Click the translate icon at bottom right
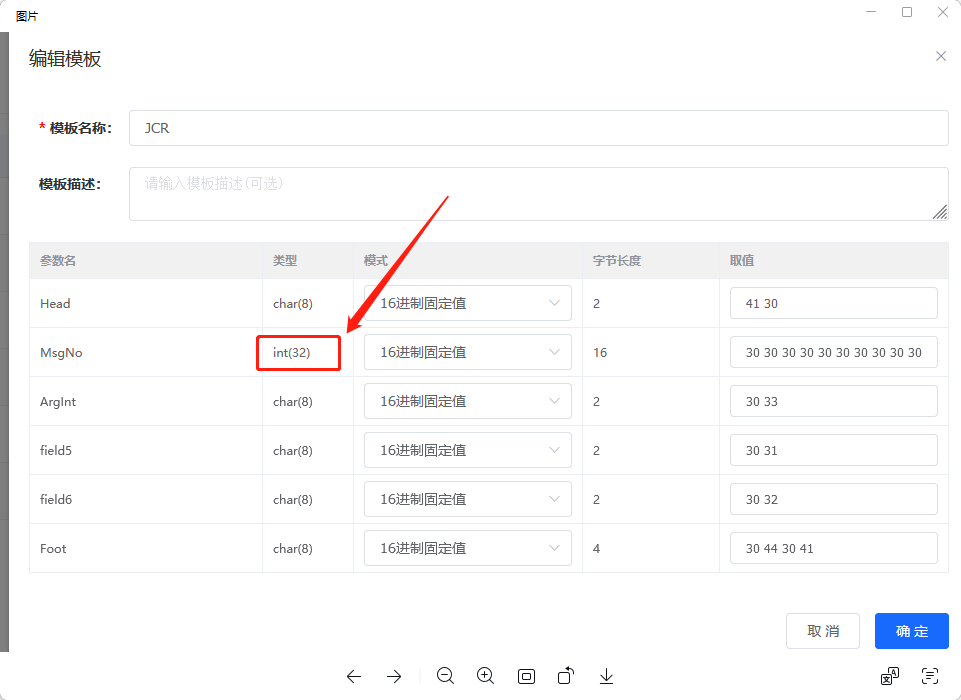 tap(890, 677)
